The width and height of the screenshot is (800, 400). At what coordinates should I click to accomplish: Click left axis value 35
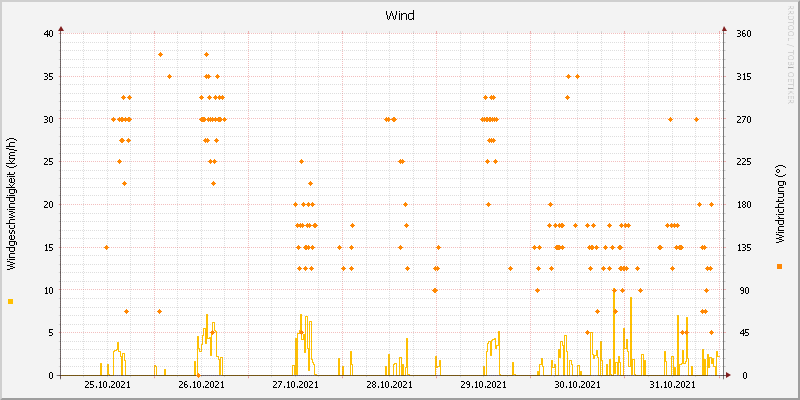tap(48, 77)
